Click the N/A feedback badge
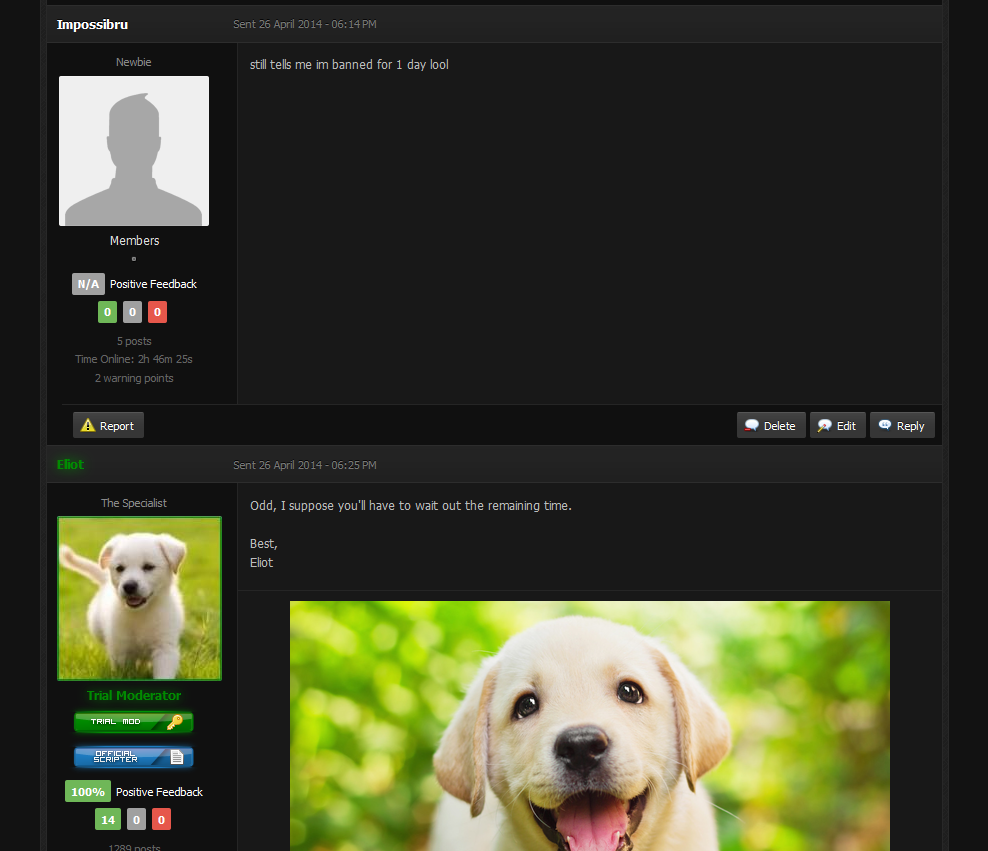 [x=88, y=284]
